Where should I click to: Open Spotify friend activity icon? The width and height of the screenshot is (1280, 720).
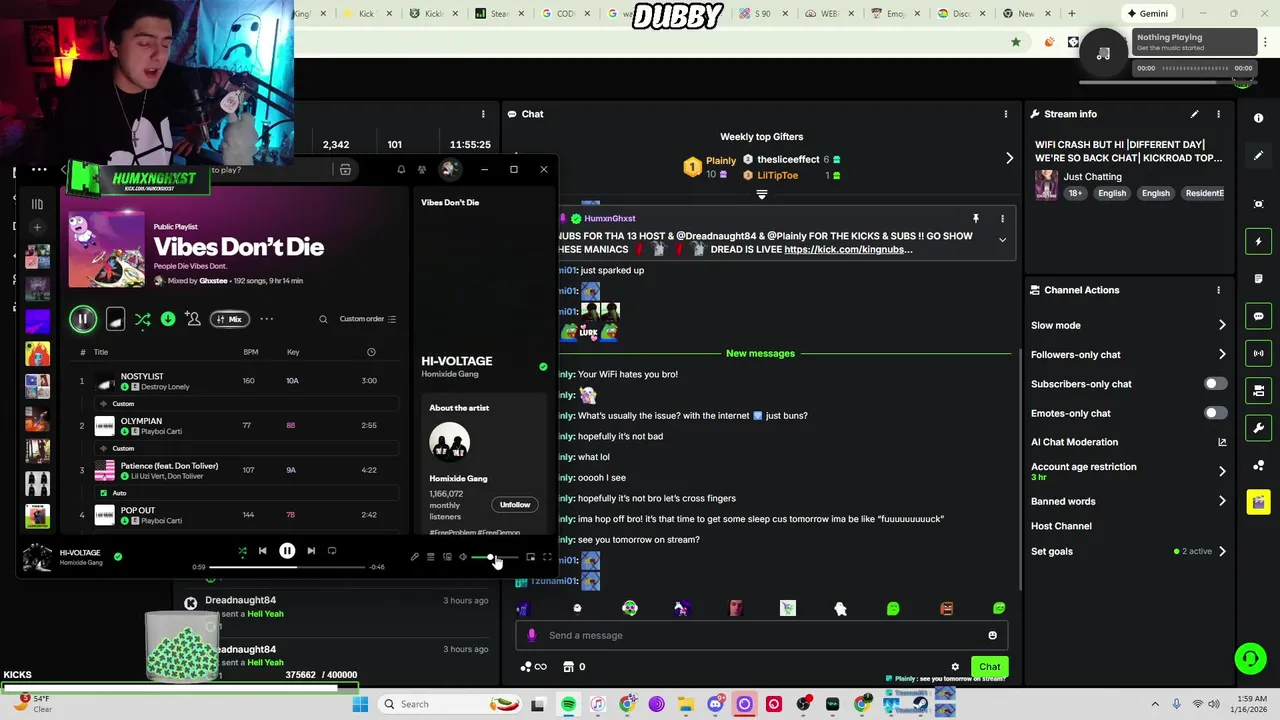coord(422,170)
